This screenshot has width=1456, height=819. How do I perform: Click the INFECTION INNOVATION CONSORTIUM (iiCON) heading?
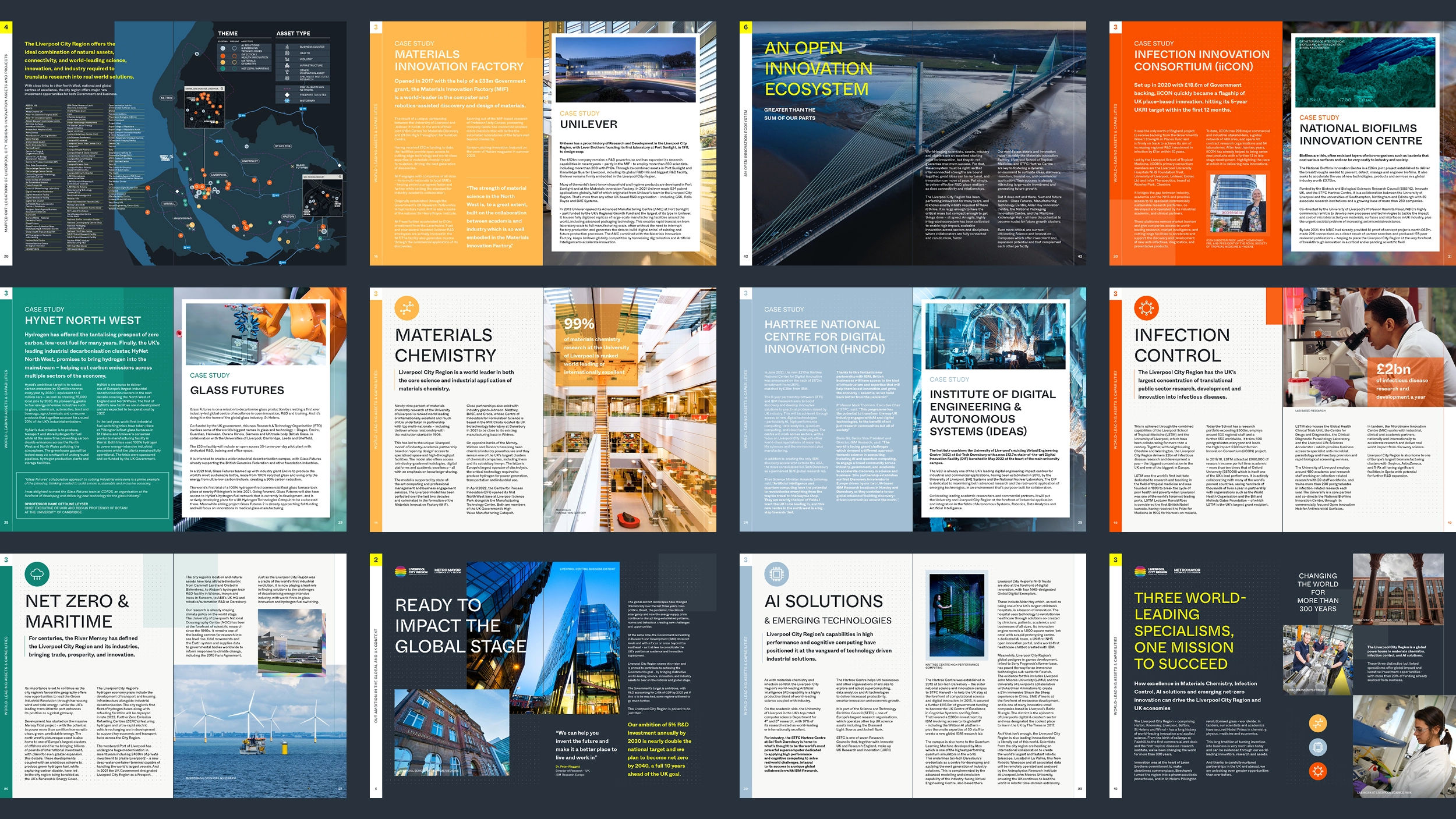point(1201,61)
